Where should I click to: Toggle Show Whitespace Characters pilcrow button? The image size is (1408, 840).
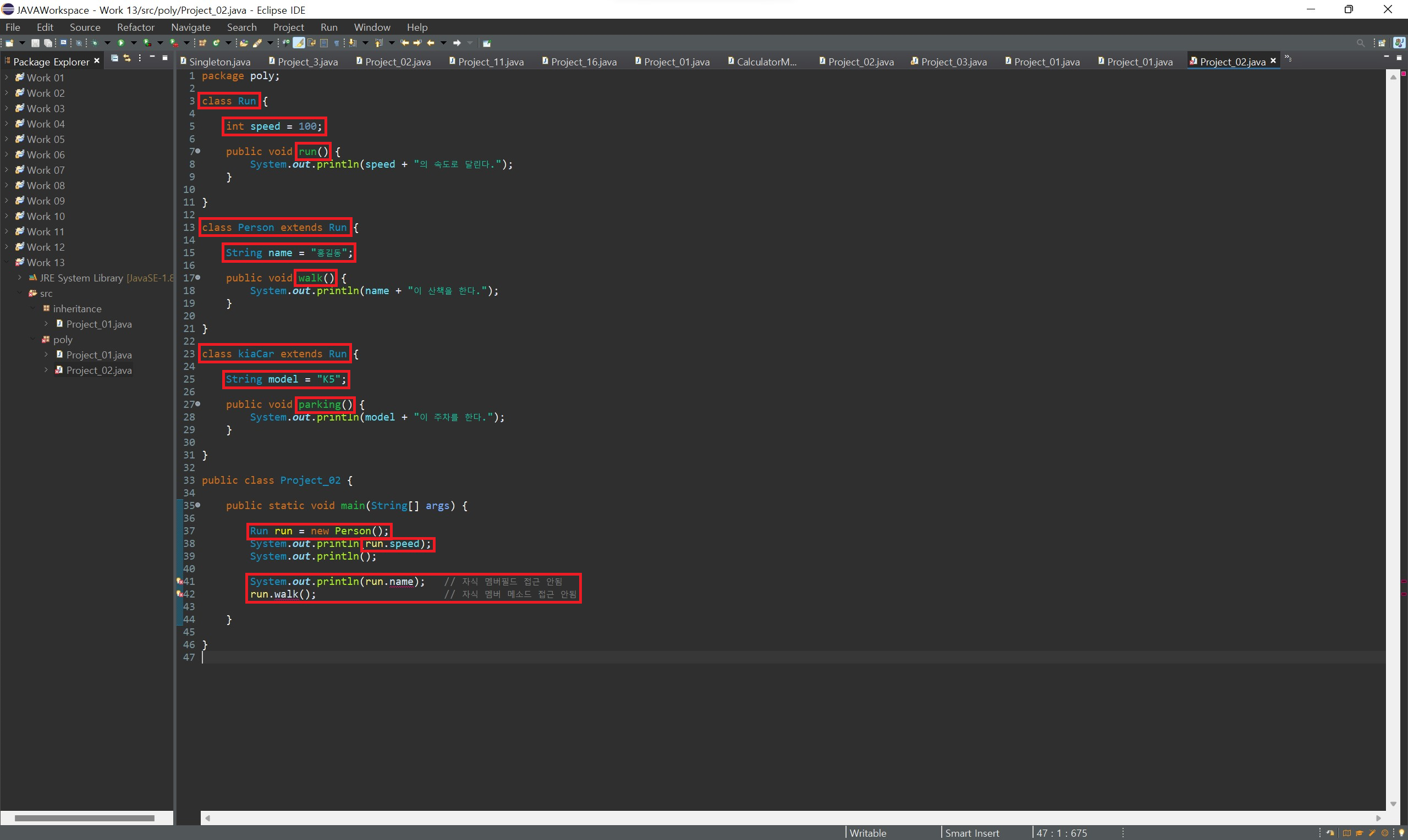[337, 43]
